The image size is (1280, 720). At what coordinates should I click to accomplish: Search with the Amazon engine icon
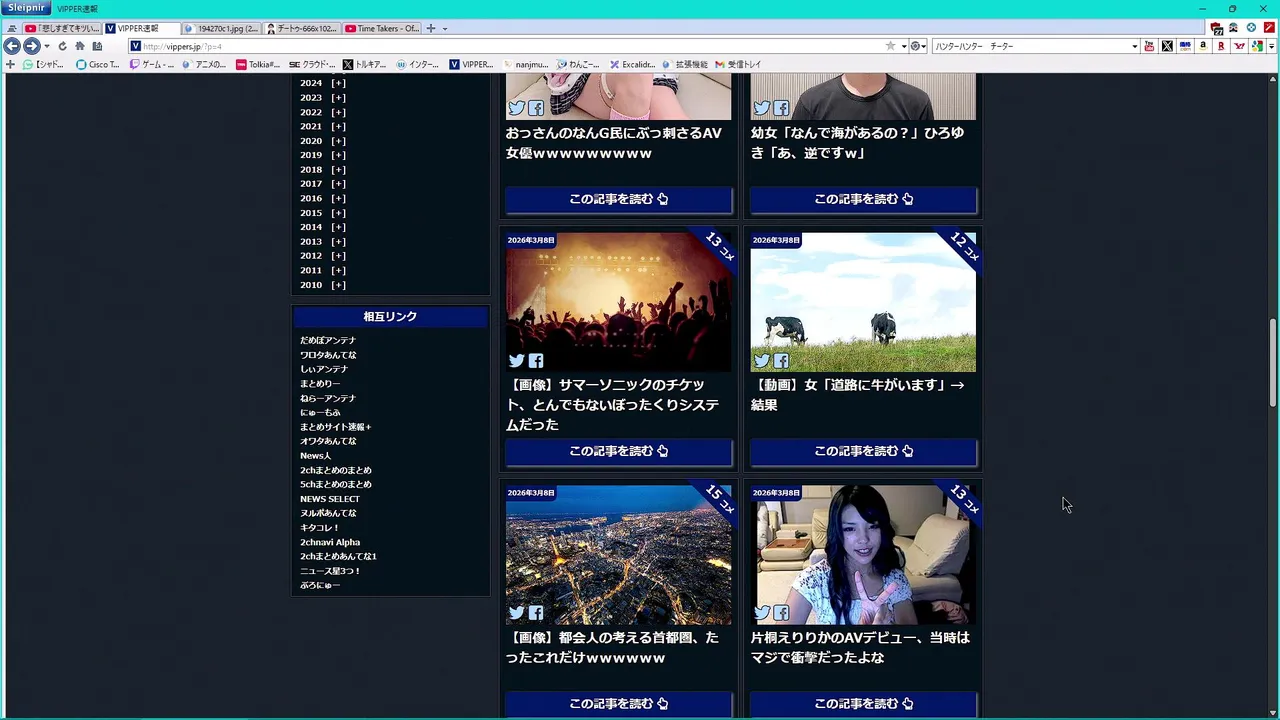click(x=1203, y=46)
